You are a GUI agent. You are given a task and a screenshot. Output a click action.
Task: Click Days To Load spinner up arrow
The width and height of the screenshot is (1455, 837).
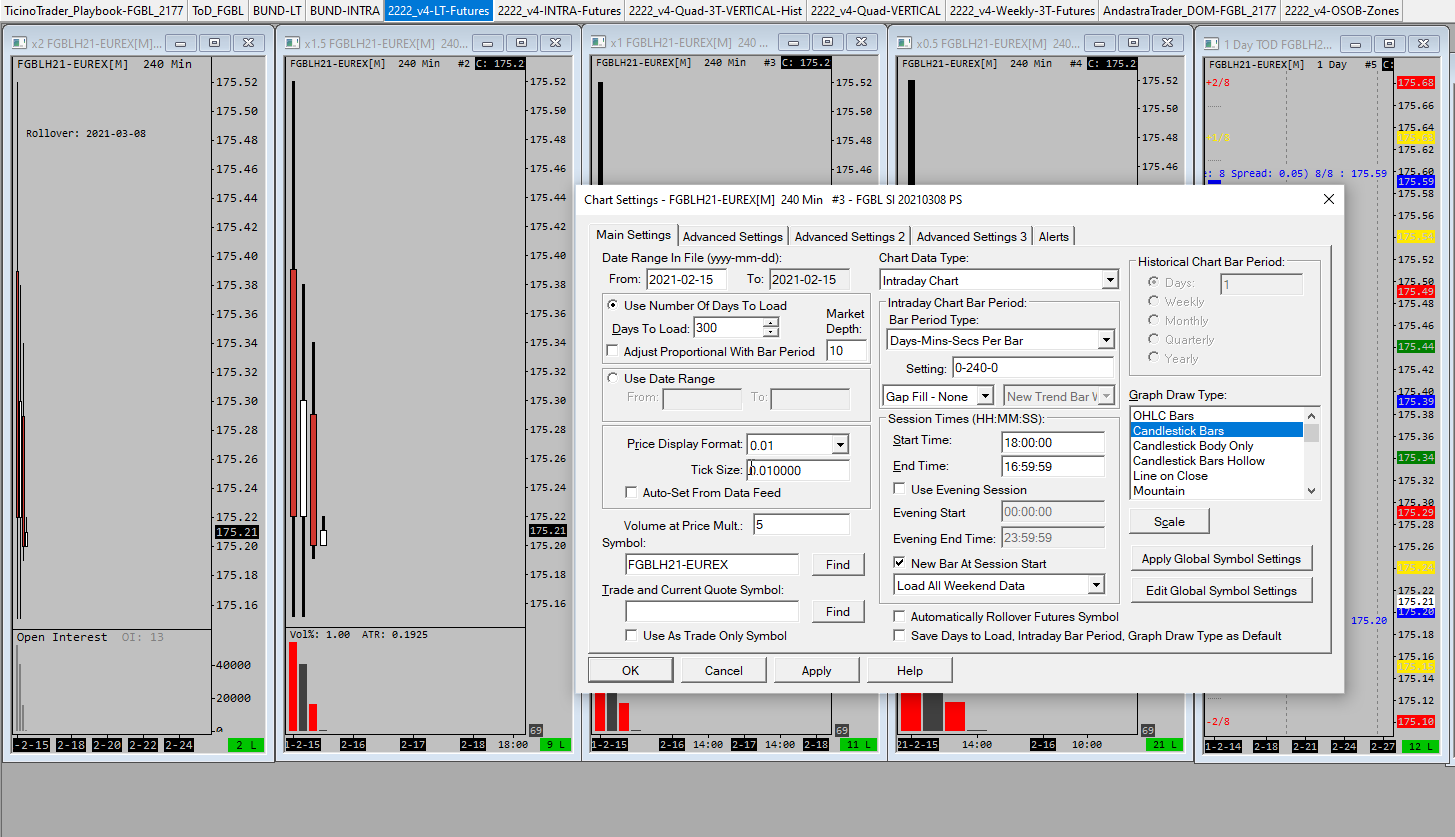(x=770, y=322)
